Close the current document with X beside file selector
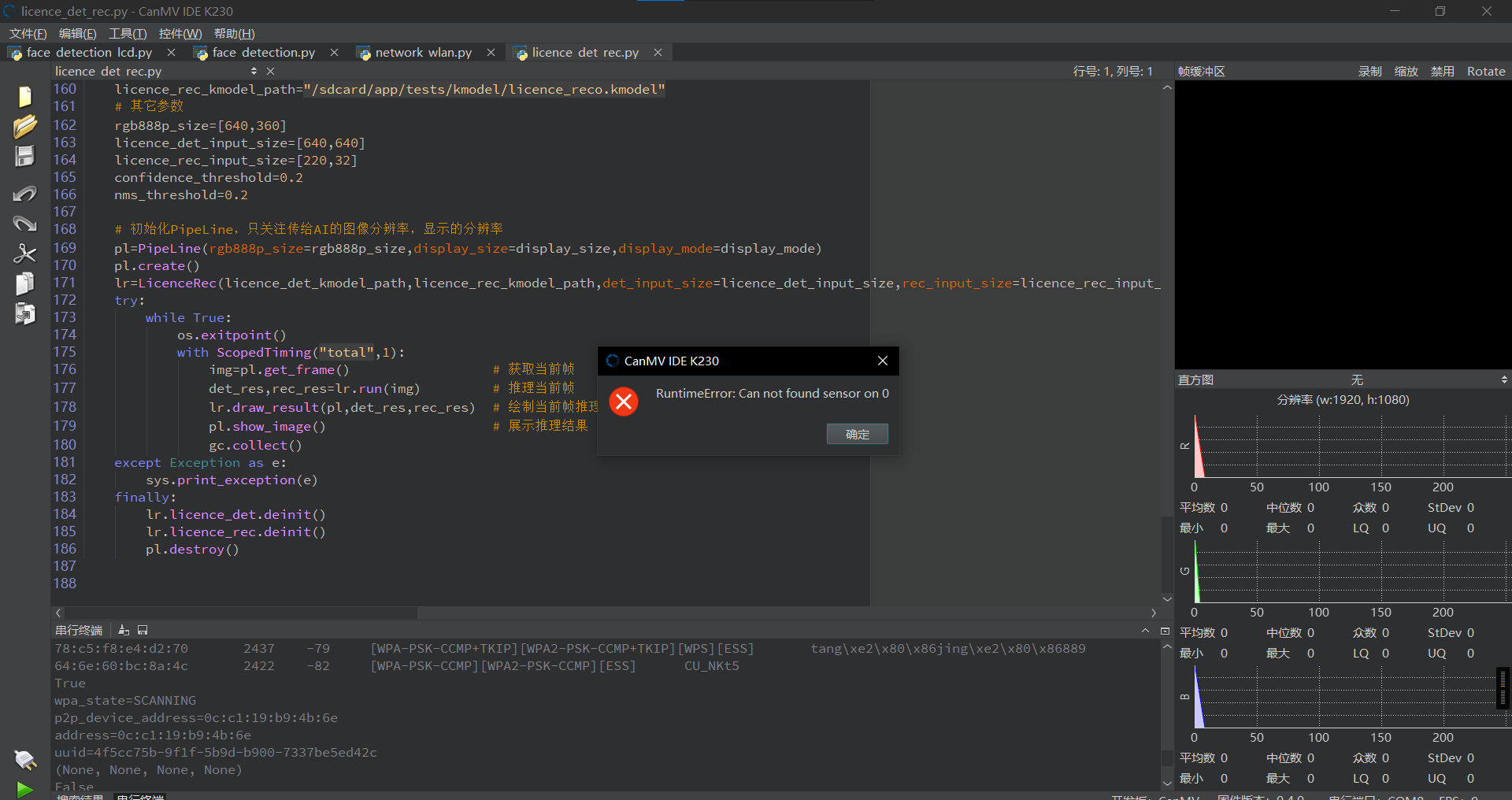1512x800 pixels. [270, 71]
